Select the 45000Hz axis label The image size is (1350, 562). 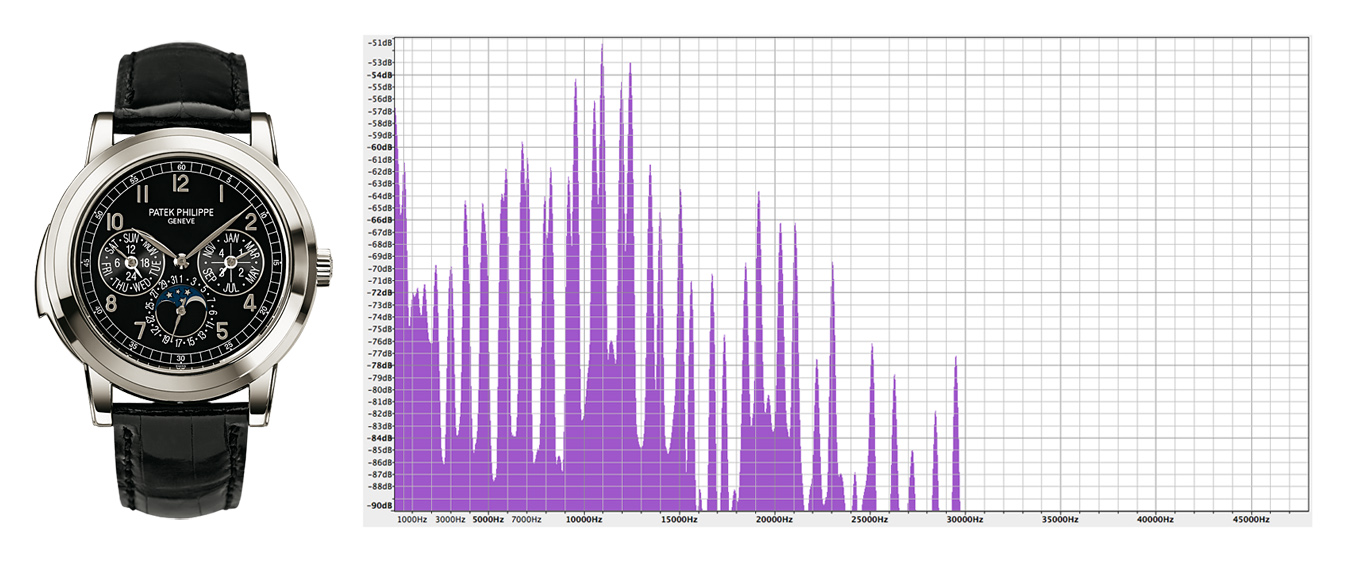[x=1251, y=520]
